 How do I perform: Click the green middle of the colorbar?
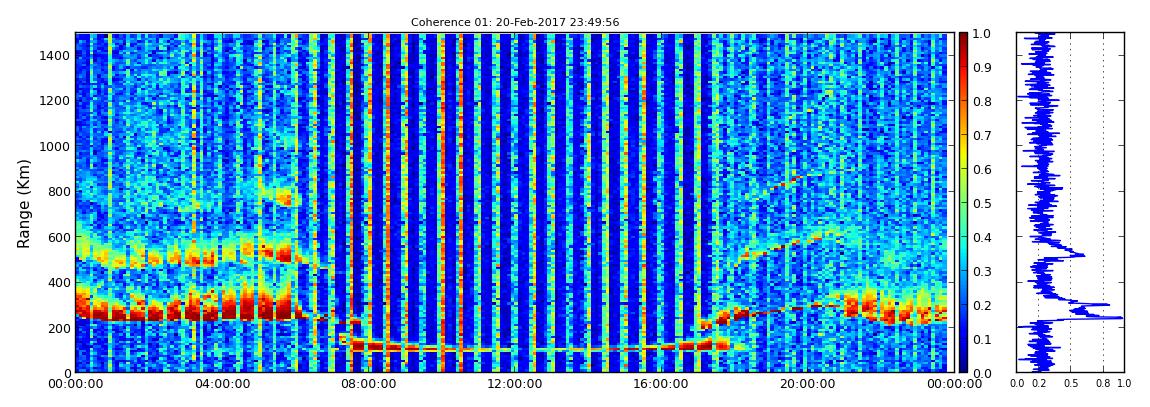pos(964,203)
